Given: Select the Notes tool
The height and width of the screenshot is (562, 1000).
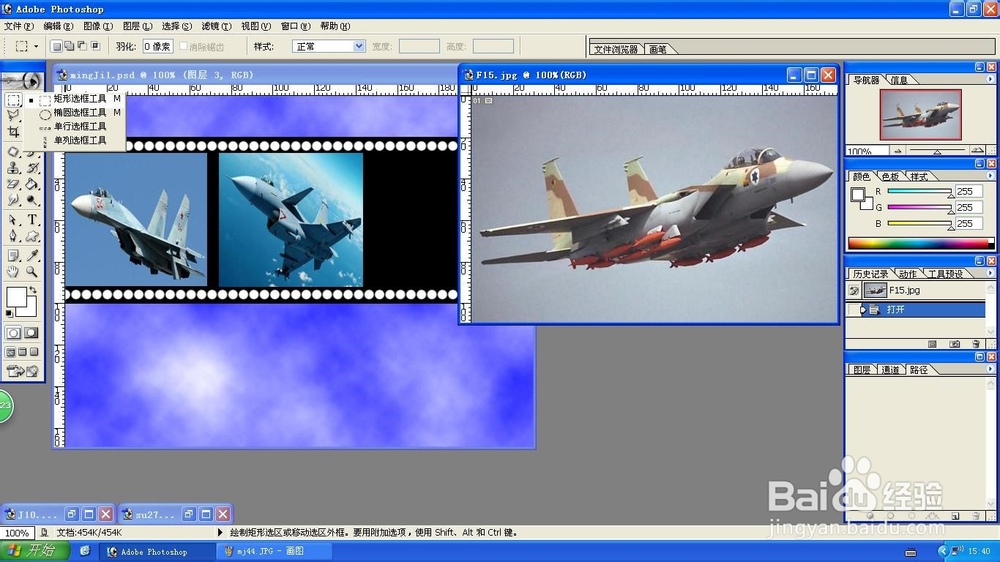Looking at the screenshot, I should click(x=13, y=255).
